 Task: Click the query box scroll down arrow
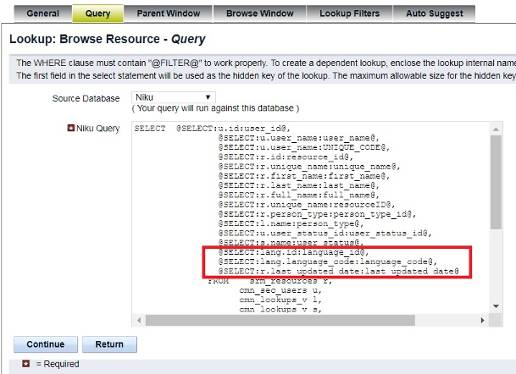pos(496,306)
